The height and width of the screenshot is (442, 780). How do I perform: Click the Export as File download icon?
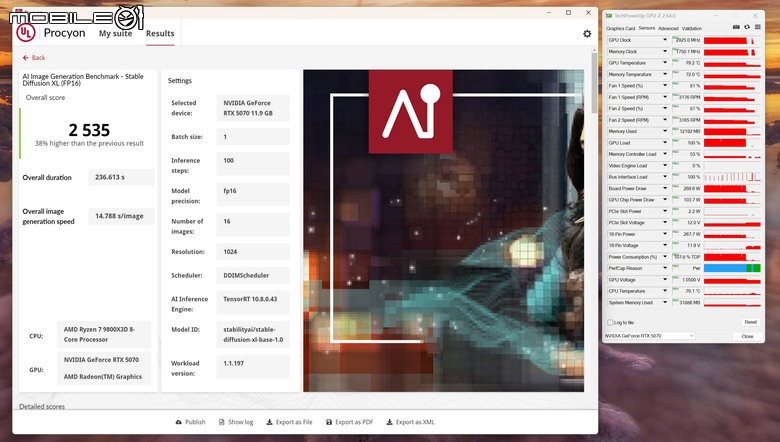tap(269, 422)
